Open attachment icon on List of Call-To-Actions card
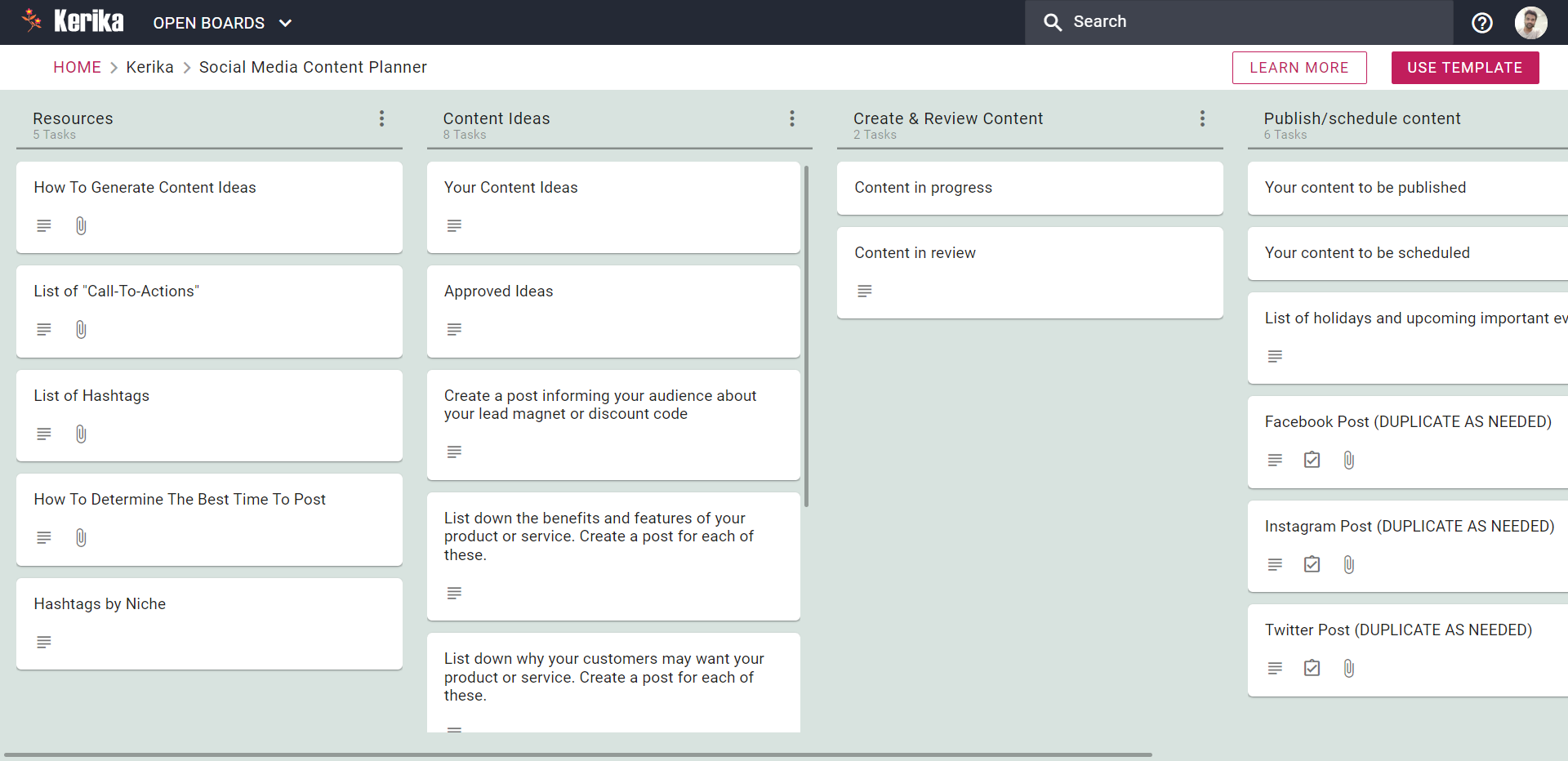The height and width of the screenshot is (761, 1568). [81, 329]
